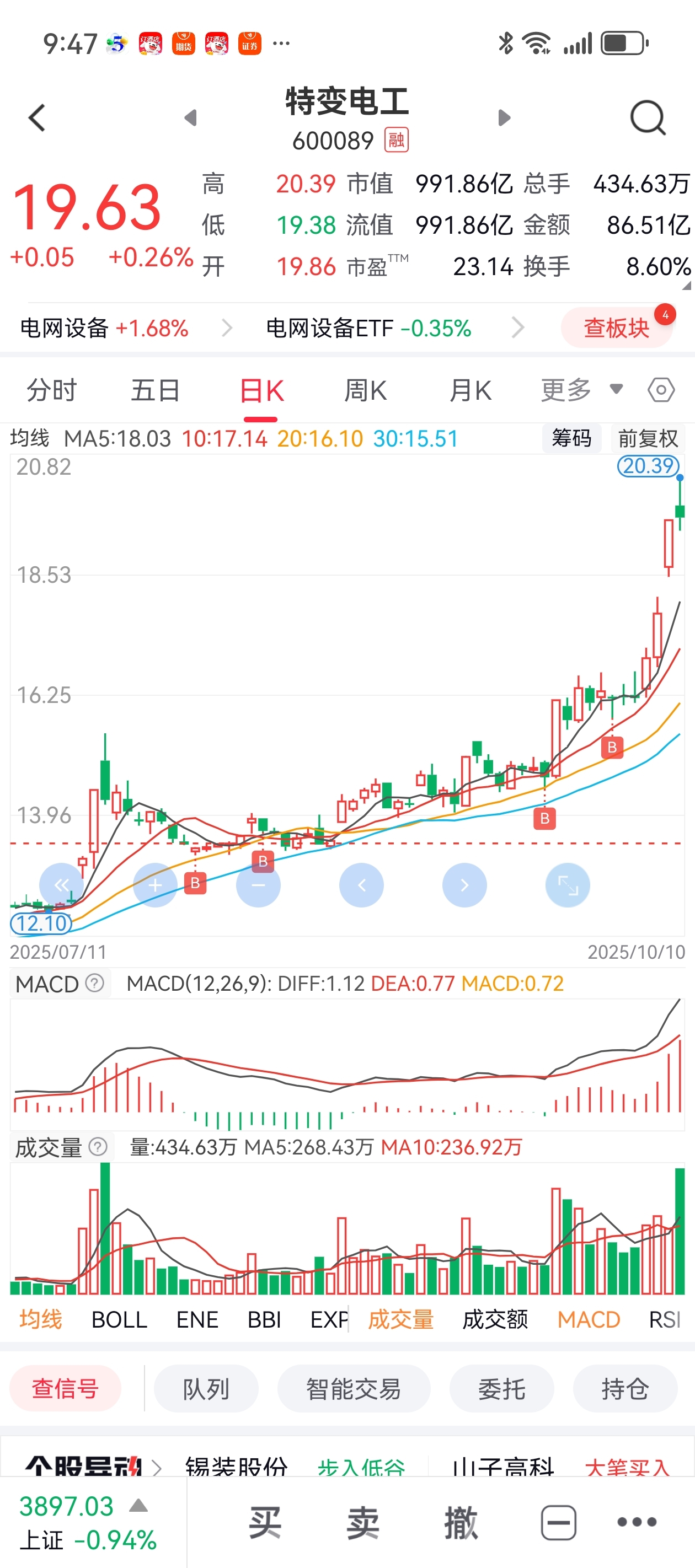Select the 日K tab
Screen dimensions: 695x1568
point(261,391)
